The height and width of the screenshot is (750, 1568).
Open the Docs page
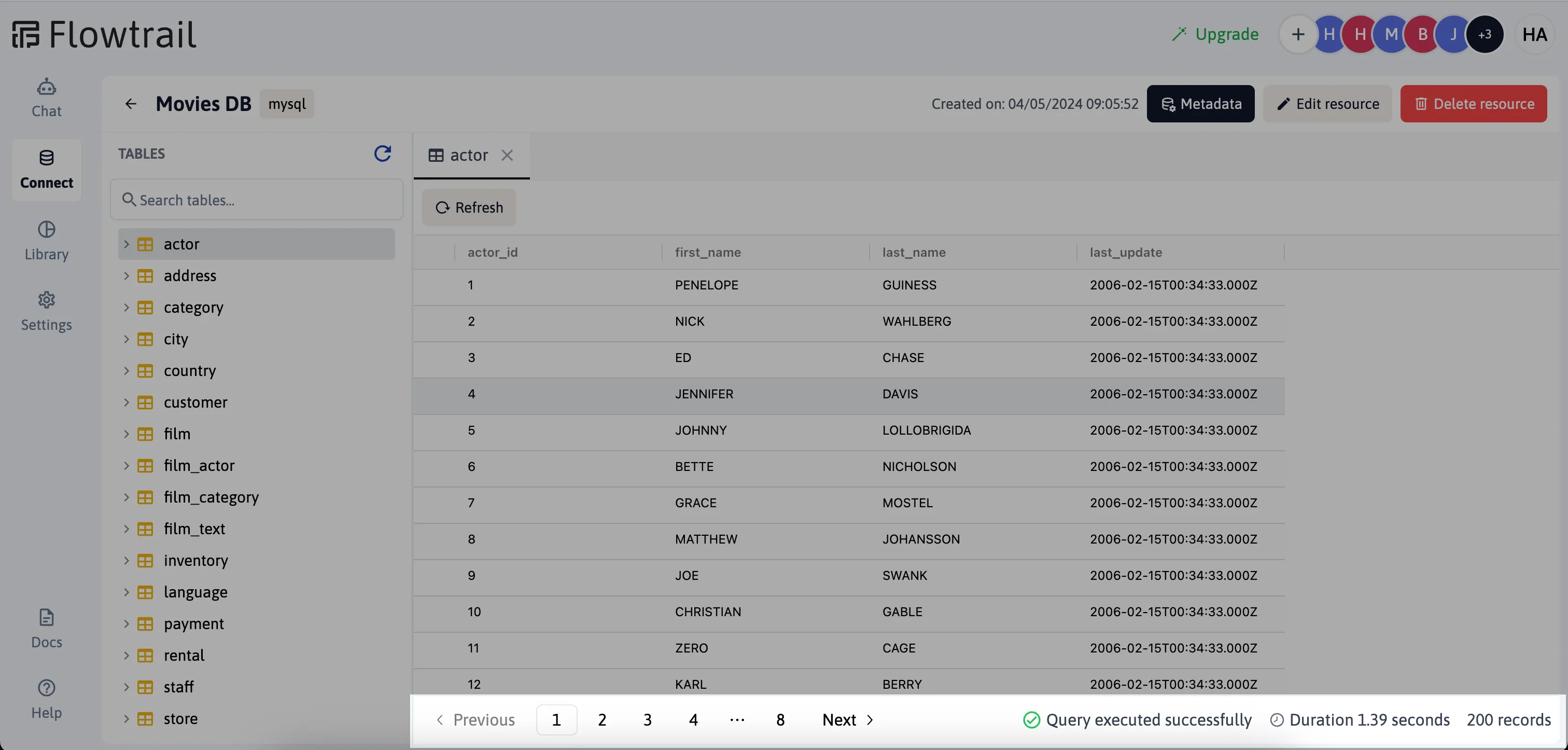(46, 629)
